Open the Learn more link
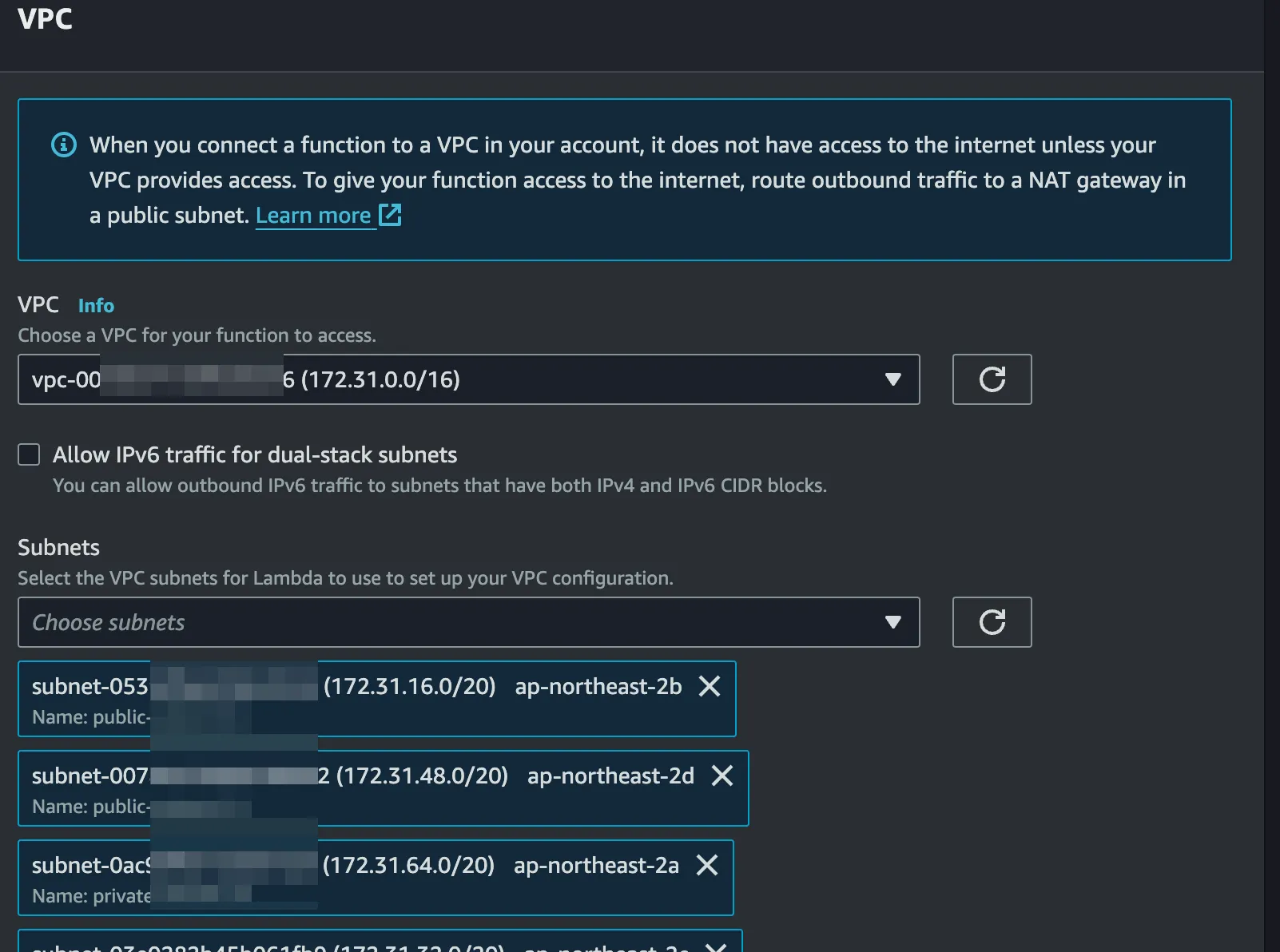 [x=313, y=215]
